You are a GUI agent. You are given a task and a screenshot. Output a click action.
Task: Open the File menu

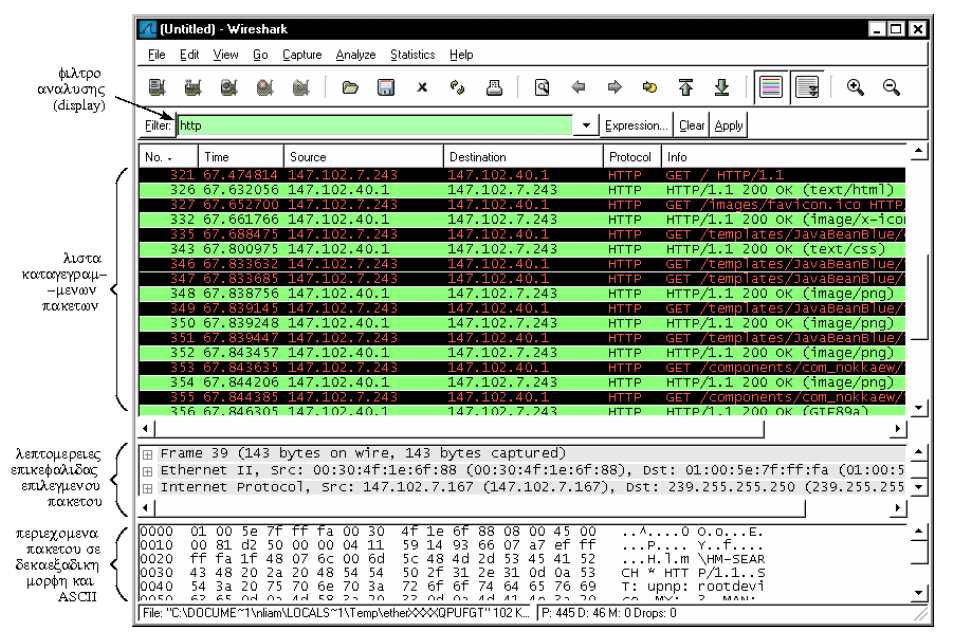coord(156,55)
